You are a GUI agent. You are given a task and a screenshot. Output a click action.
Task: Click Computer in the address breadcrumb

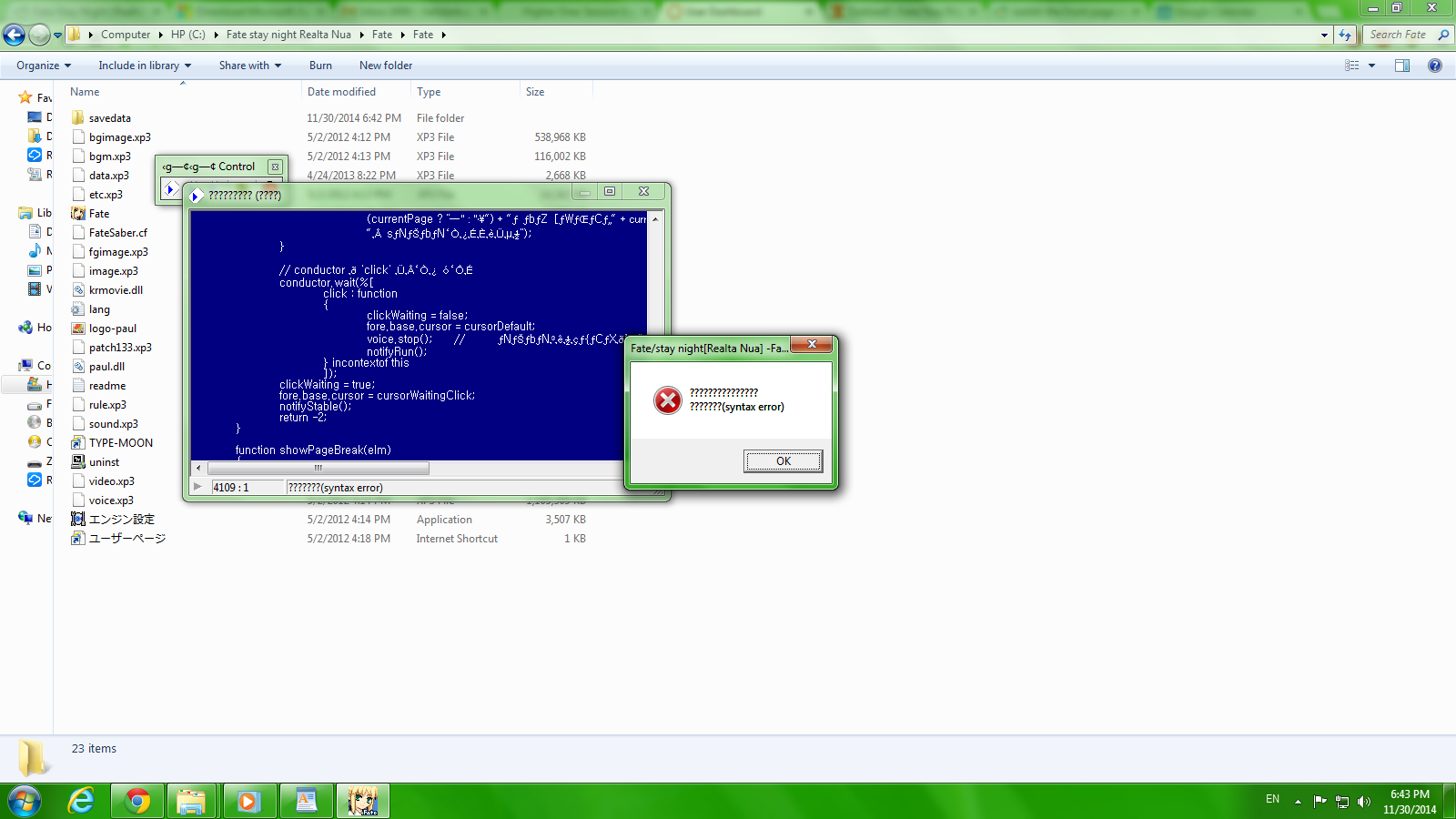point(126,35)
